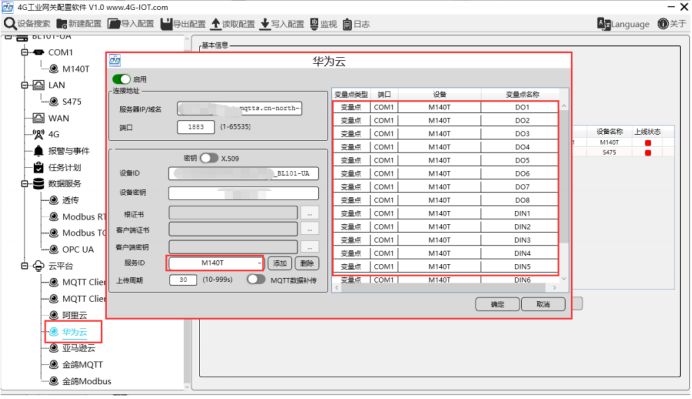Click the read configuration upload icon
Image resolution: width=692 pixels, height=399 pixels.
tap(215, 24)
